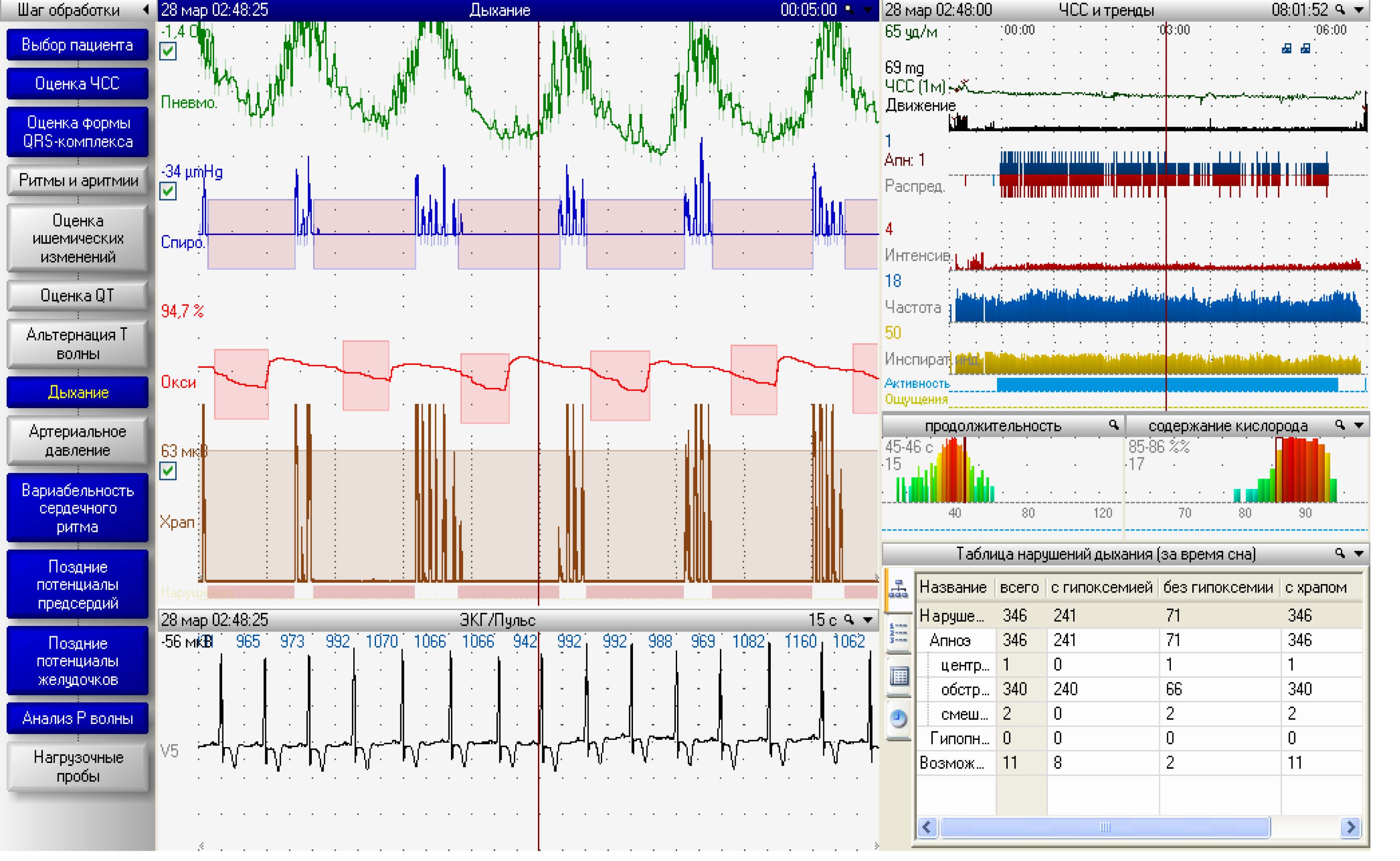
Task: Toggle the Храп channel checkbox
Action: click(x=168, y=471)
